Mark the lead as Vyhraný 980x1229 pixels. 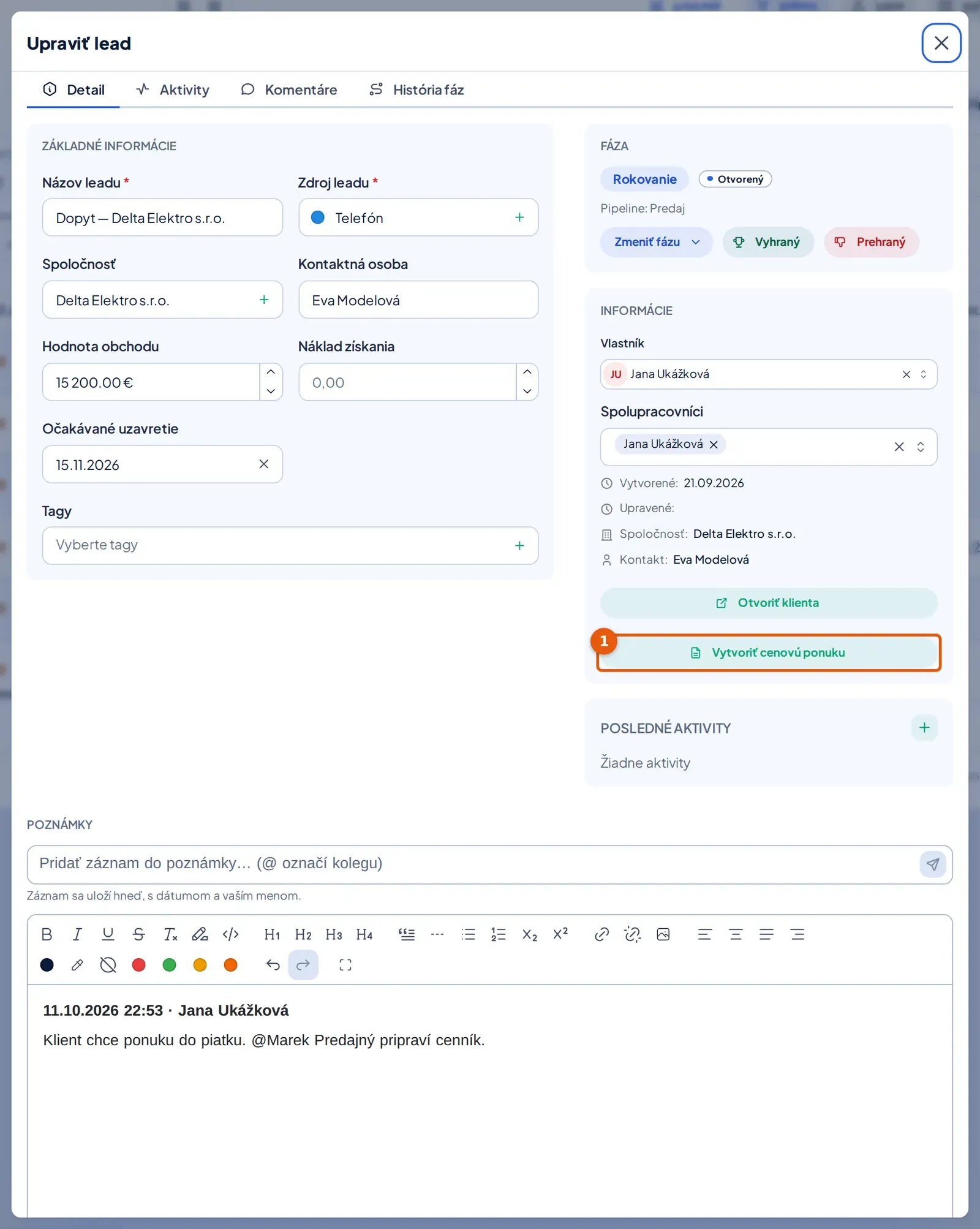point(768,242)
